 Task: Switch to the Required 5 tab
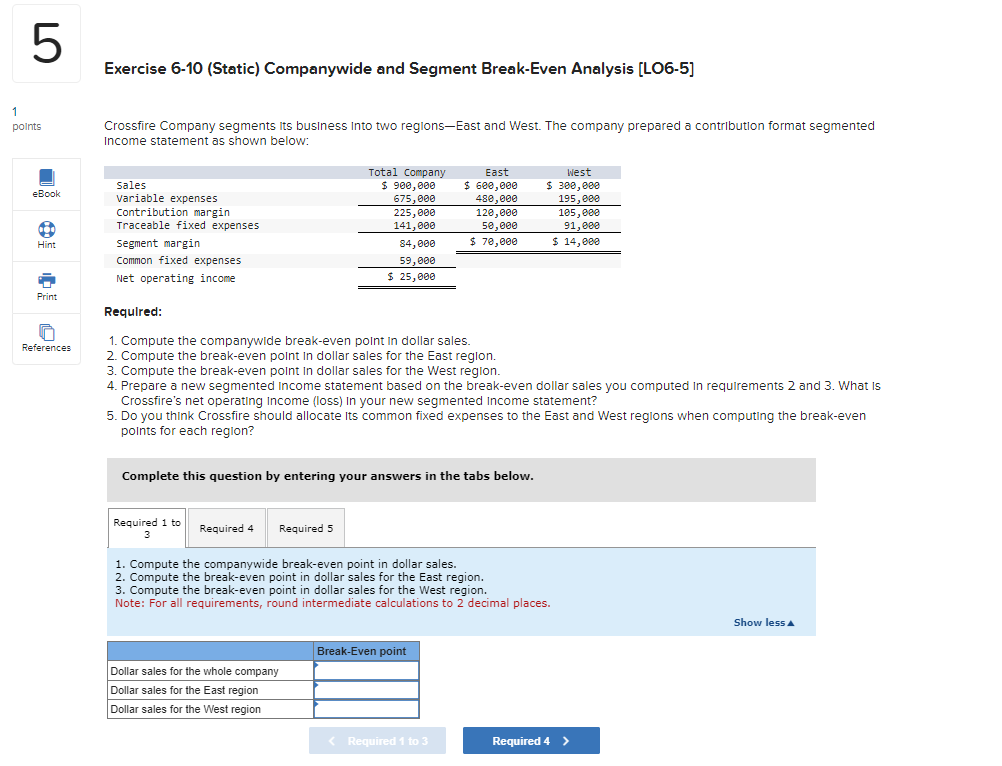point(305,528)
